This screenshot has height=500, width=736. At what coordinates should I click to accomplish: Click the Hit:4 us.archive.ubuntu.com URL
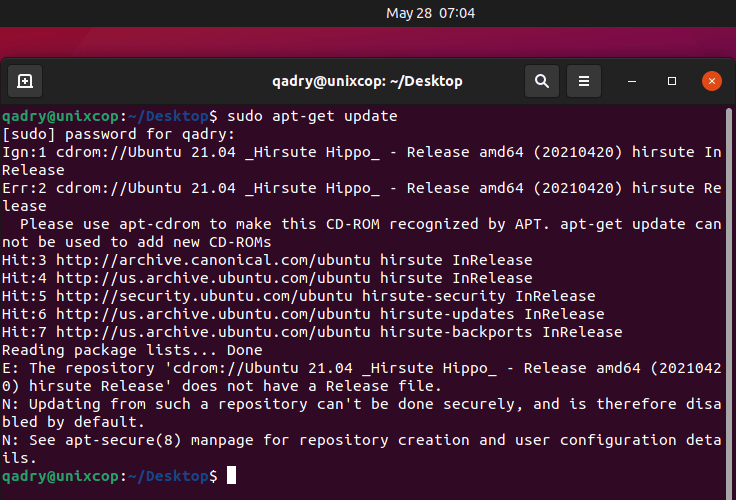point(213,278)
